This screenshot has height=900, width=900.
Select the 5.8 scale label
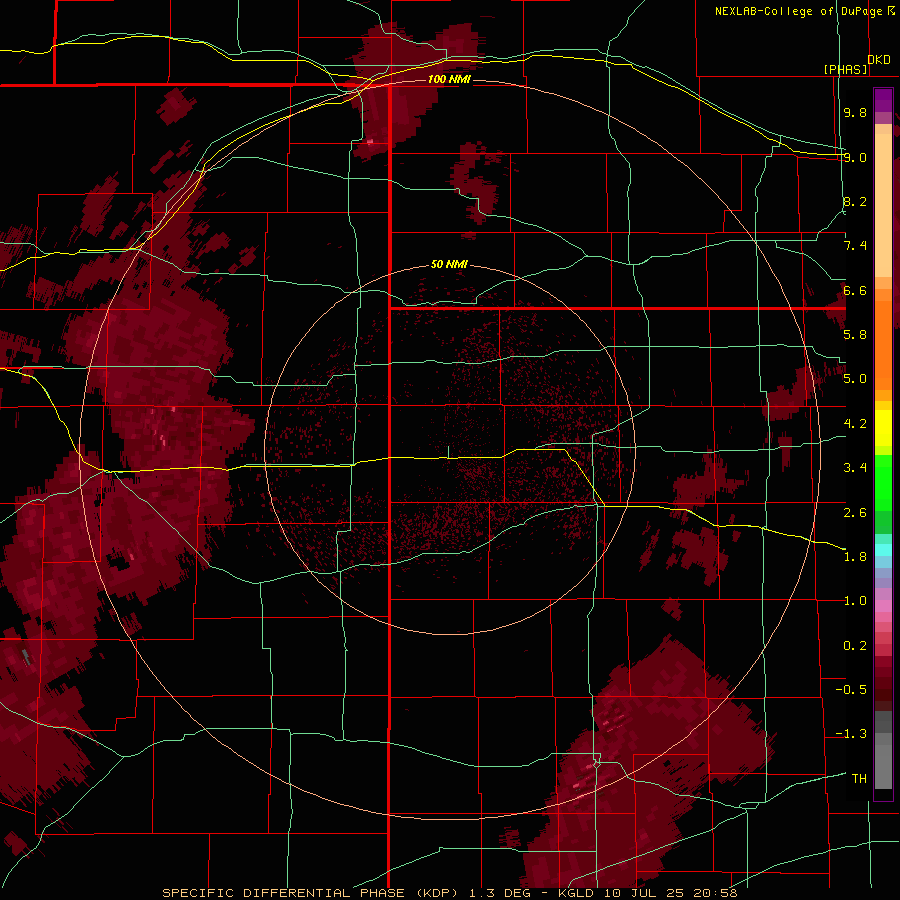tap(855, 335)
